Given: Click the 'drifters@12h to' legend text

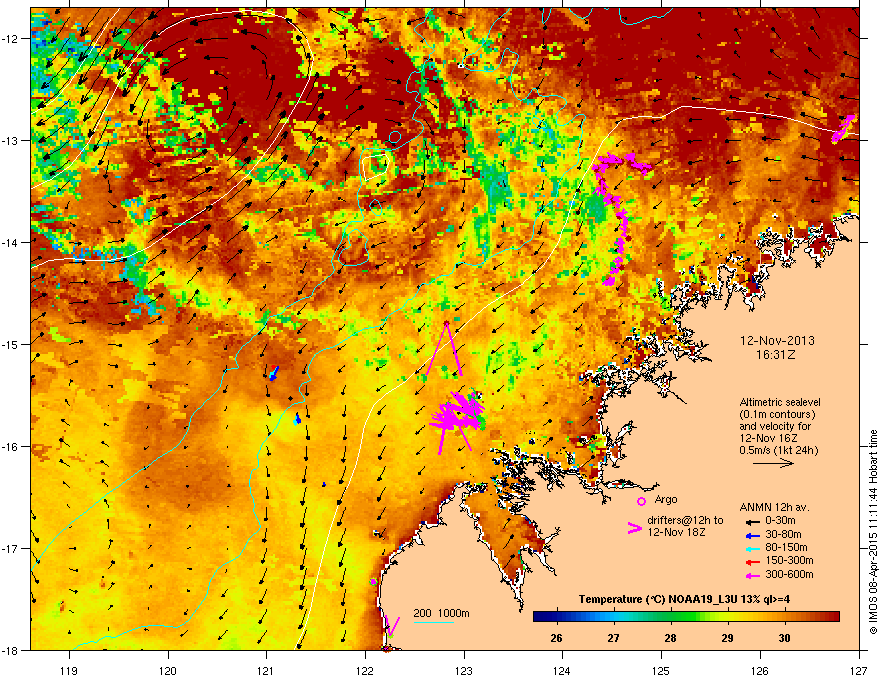Looking at the screenshot, I should 685,521.
